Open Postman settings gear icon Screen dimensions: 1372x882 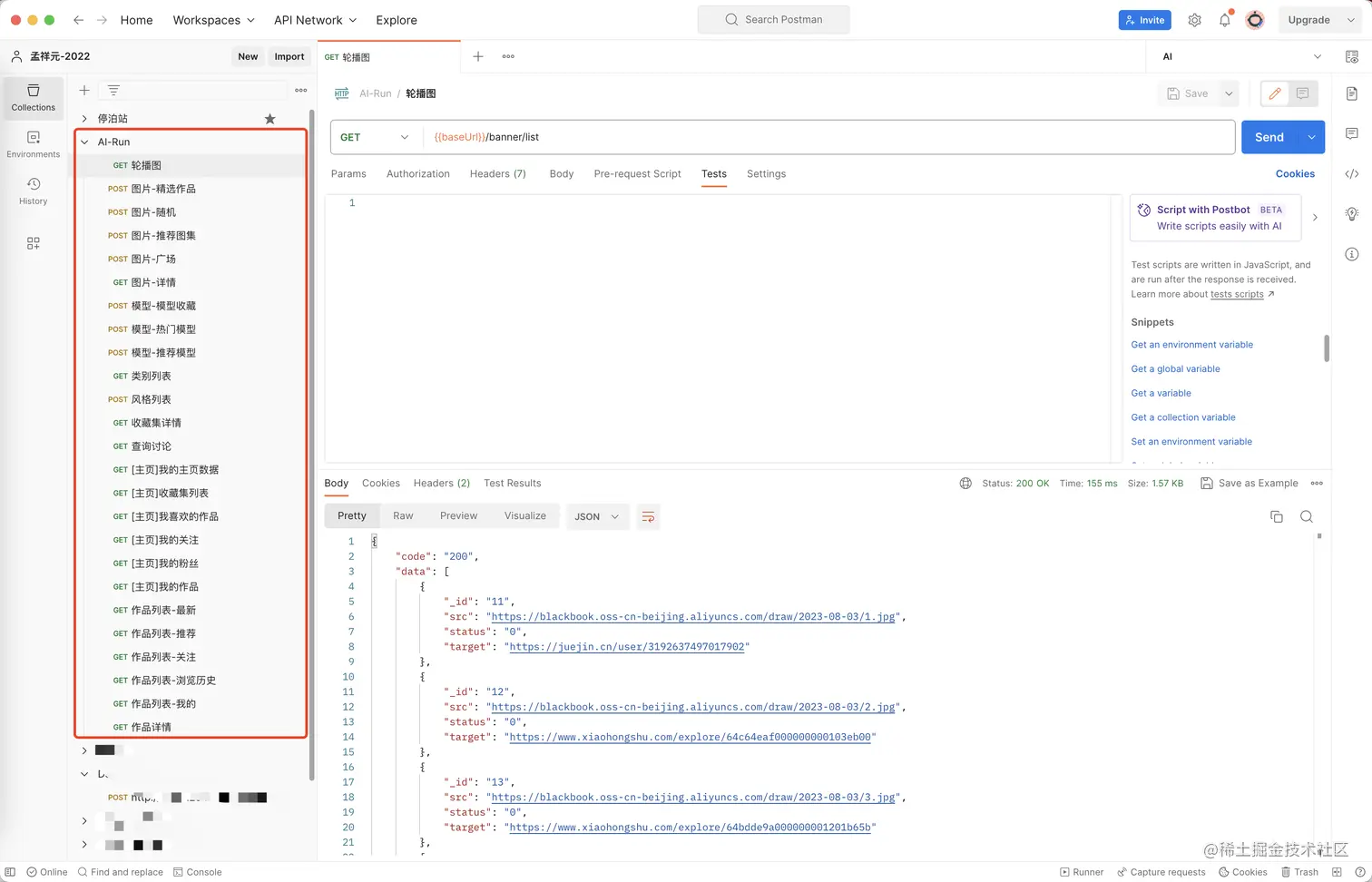coord(1195,20)
